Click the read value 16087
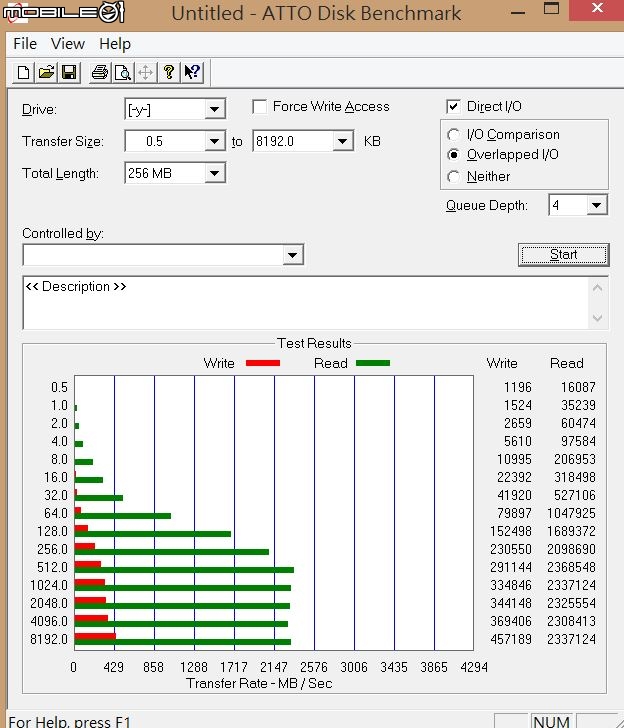The width and height of the screenshot is (624, 728). pyautogui.click(x=578, y=387)
